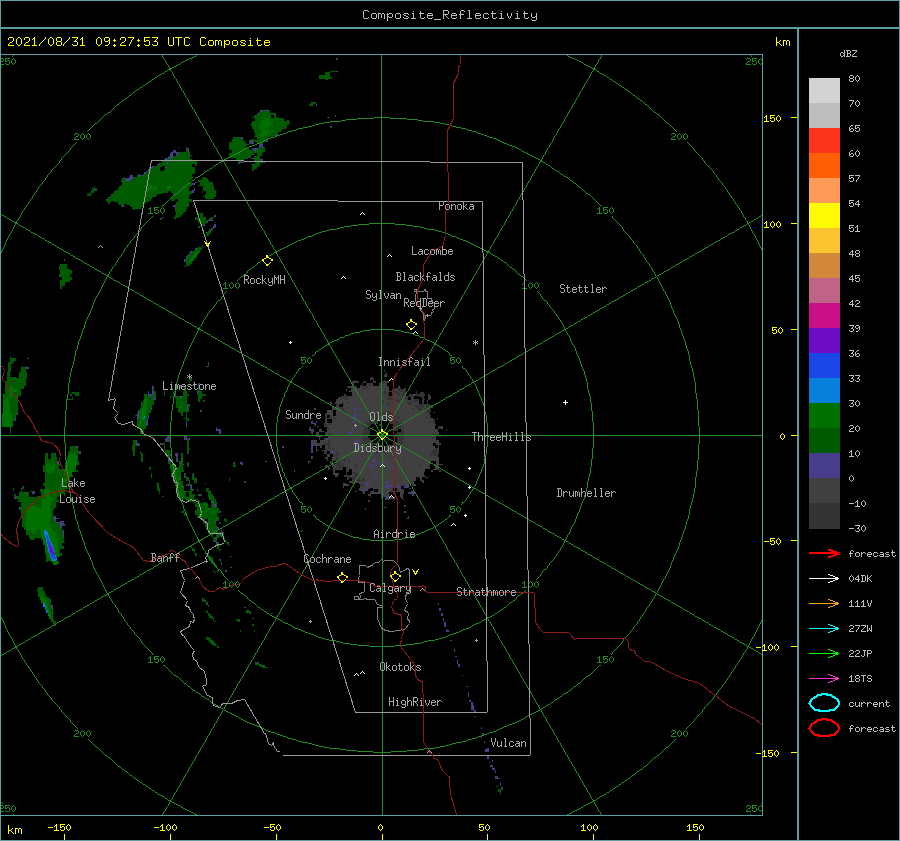Image resolution: width=900 pixels, height=841 pixels.
Task: Click the red forecast ellipse in the legend
Action: click(824, 728)
